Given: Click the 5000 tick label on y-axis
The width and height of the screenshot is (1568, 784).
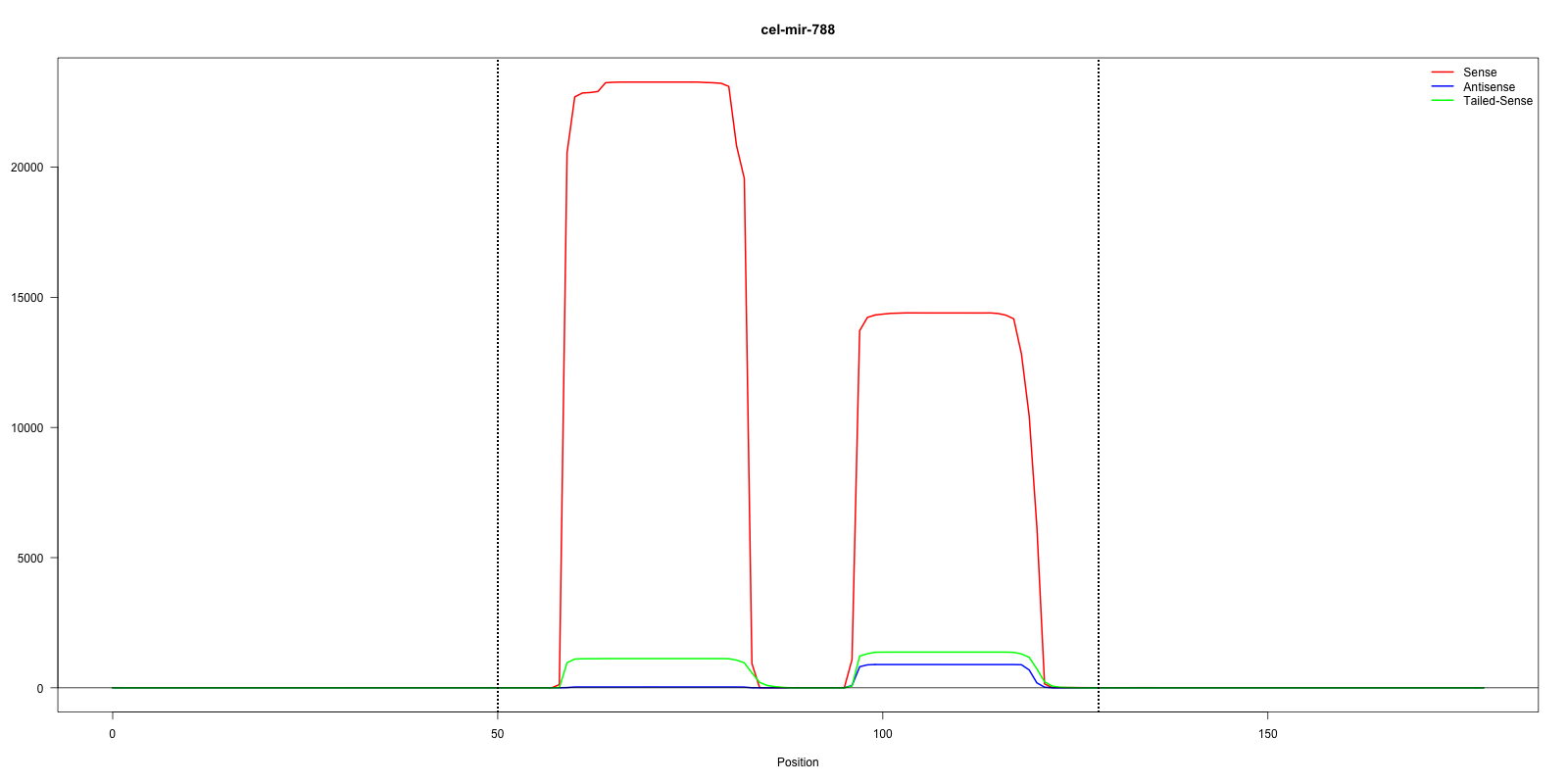Looking at the screenshot, I should tap(30, 559).
